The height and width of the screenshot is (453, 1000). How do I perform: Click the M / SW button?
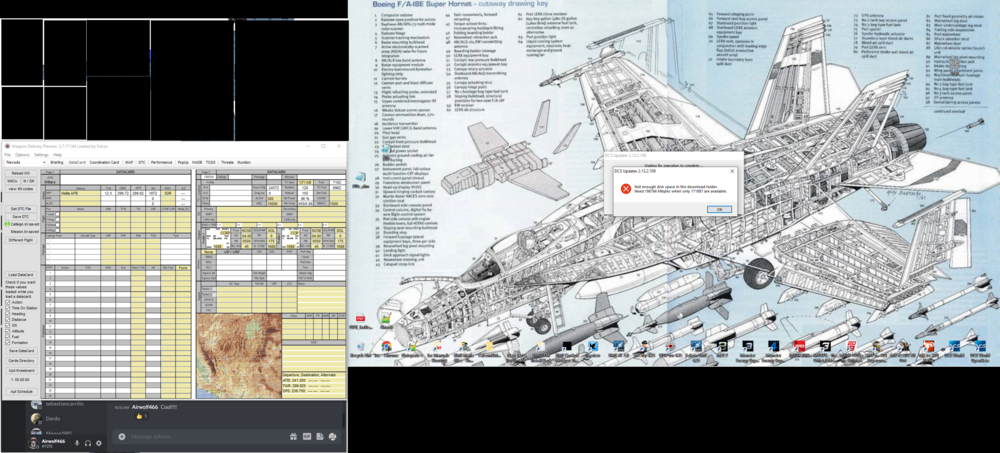tap(29, 181)
